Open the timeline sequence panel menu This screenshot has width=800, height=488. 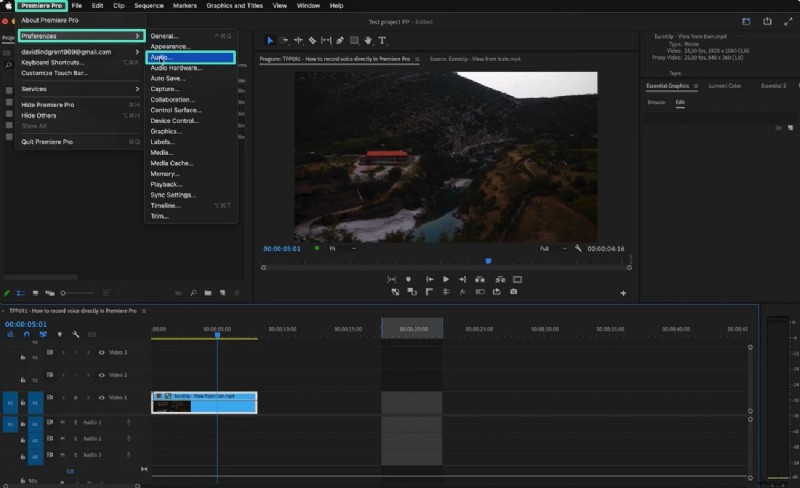pos(144,310)
